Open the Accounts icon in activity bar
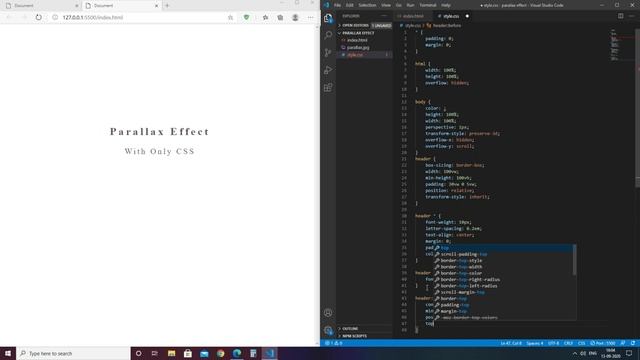 click(328, 313)
